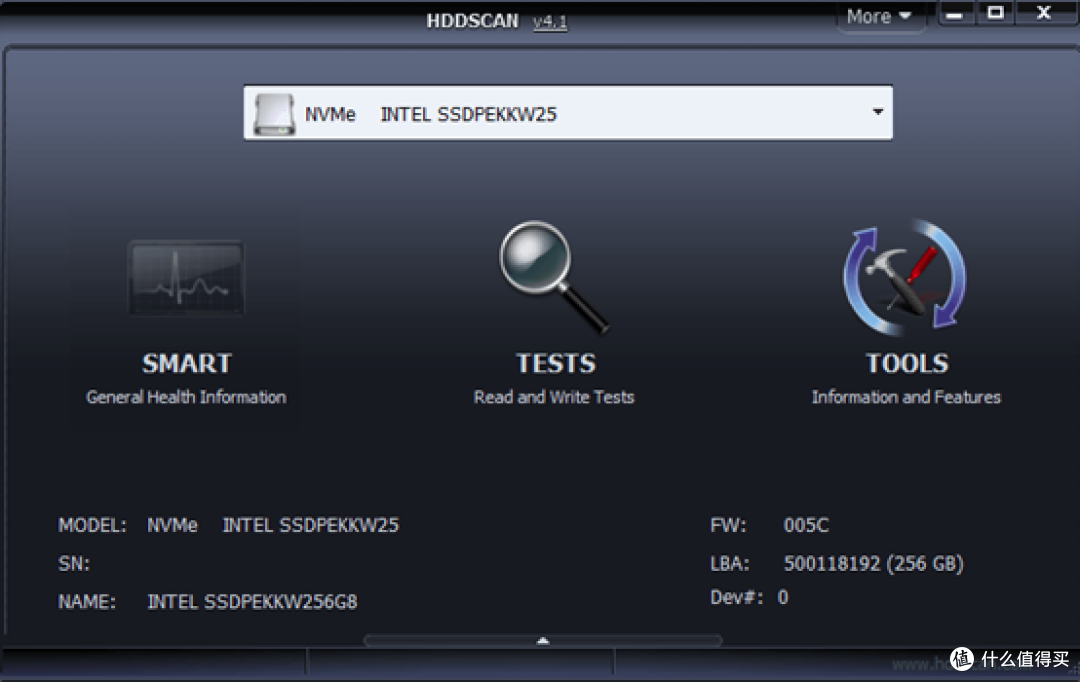Screen dimensions: 1080x682
Task: Click General Health Information text
Action: click(x=186, y=397)
